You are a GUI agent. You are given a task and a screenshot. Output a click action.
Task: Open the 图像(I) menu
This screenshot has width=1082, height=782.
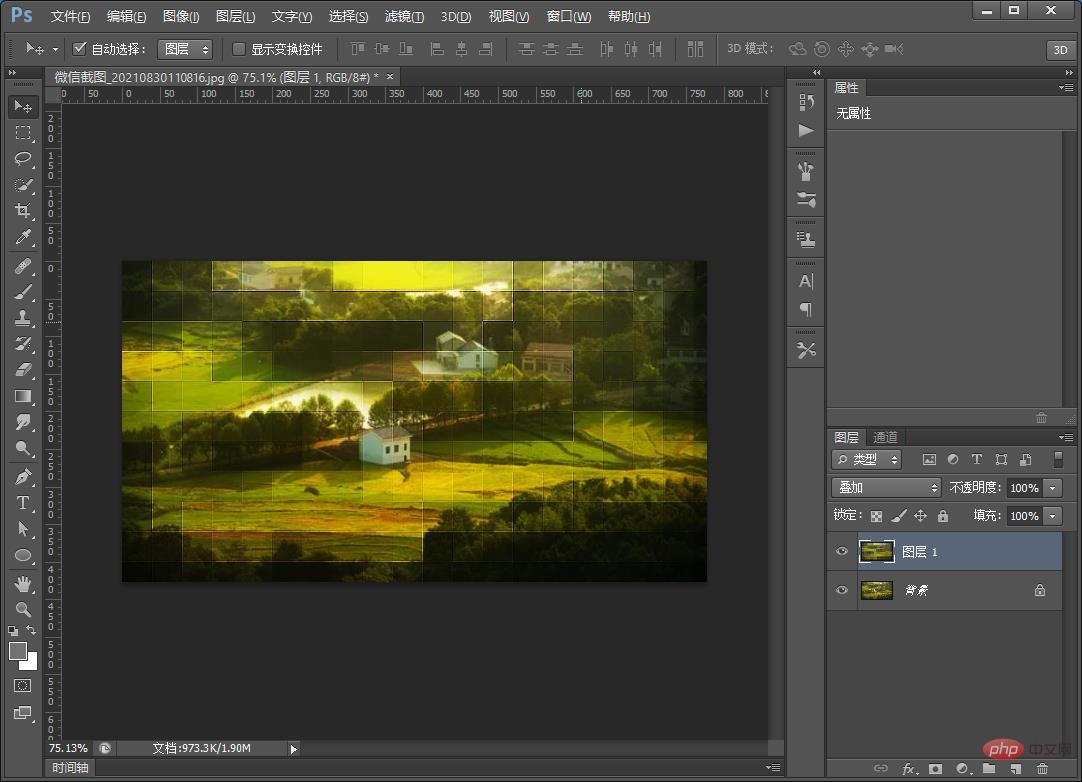pos(181,17)
